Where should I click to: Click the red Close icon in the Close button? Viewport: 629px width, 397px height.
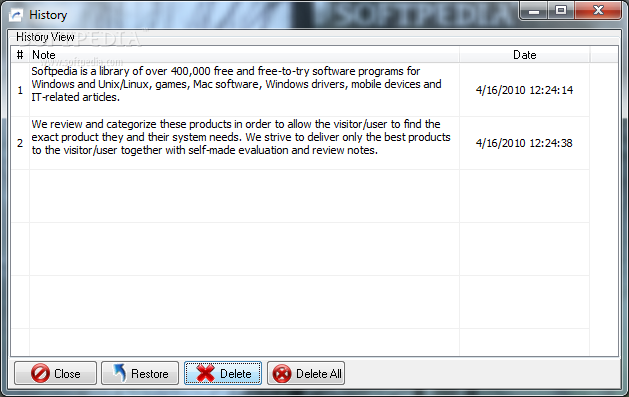(41, 373)
